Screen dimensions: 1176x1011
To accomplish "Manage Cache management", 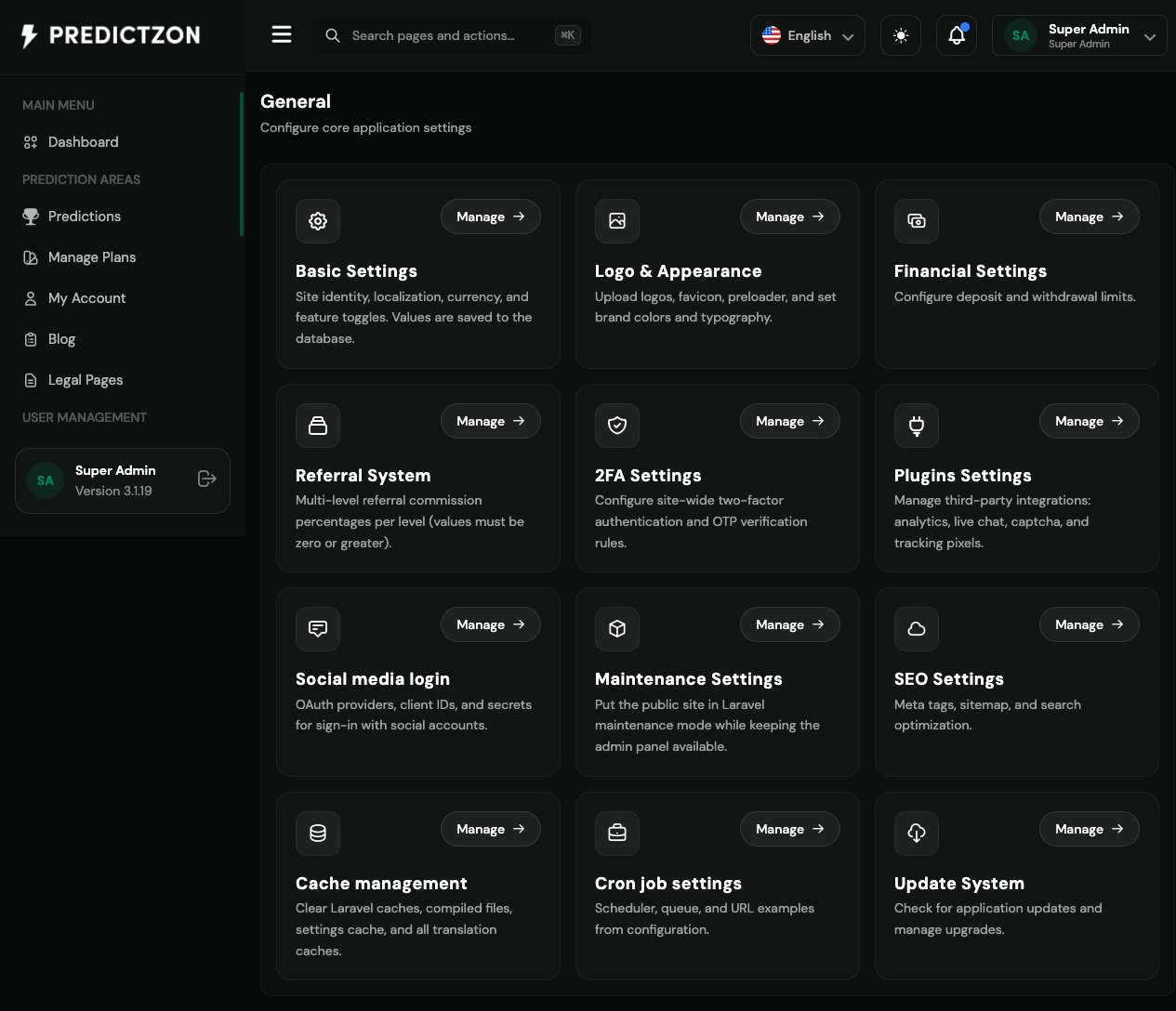I will [491, 829].
